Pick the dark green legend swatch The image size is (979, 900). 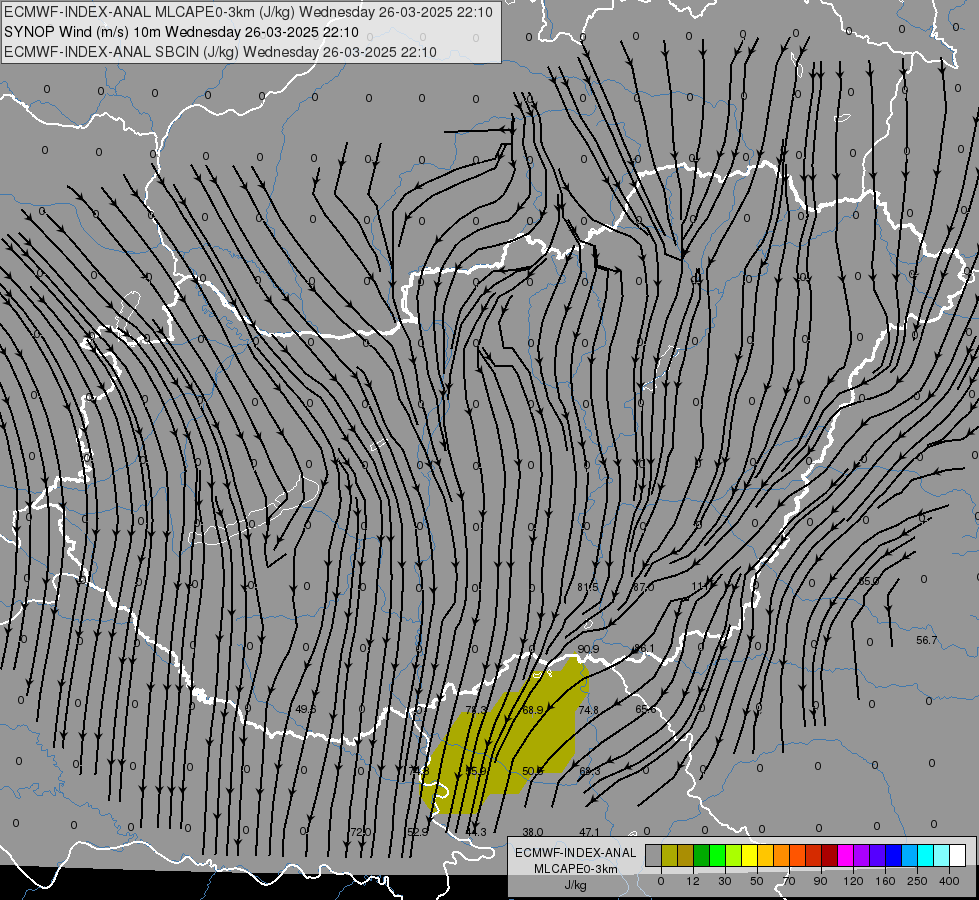701,855
